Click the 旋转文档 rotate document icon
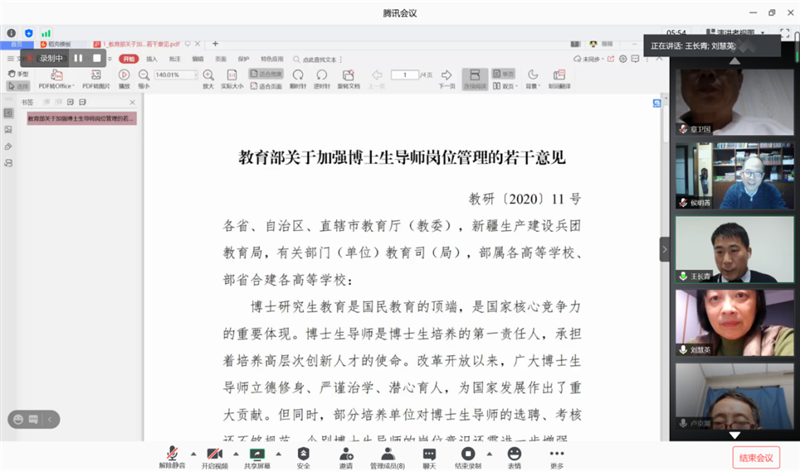800x471 pixels. 348,80
